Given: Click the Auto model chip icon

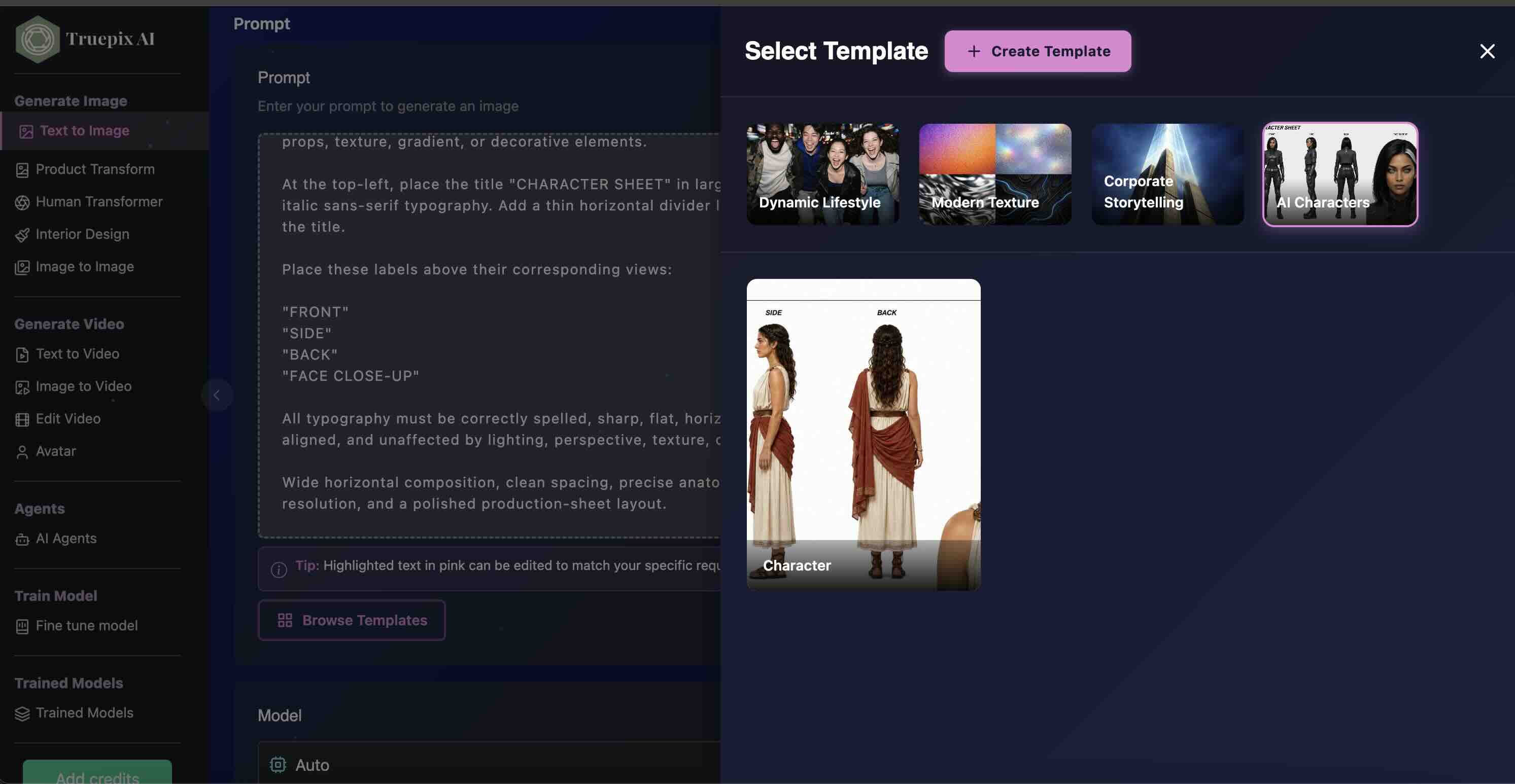Looking at the screenshot, I should tap(278, 764).
